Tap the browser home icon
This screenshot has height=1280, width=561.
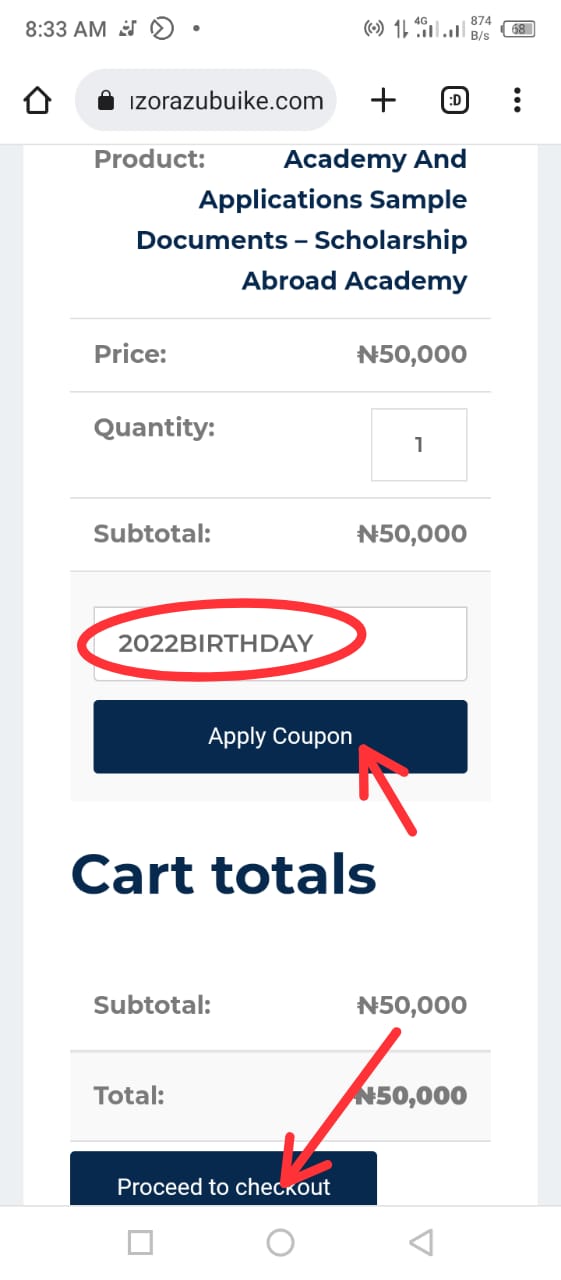37,101
